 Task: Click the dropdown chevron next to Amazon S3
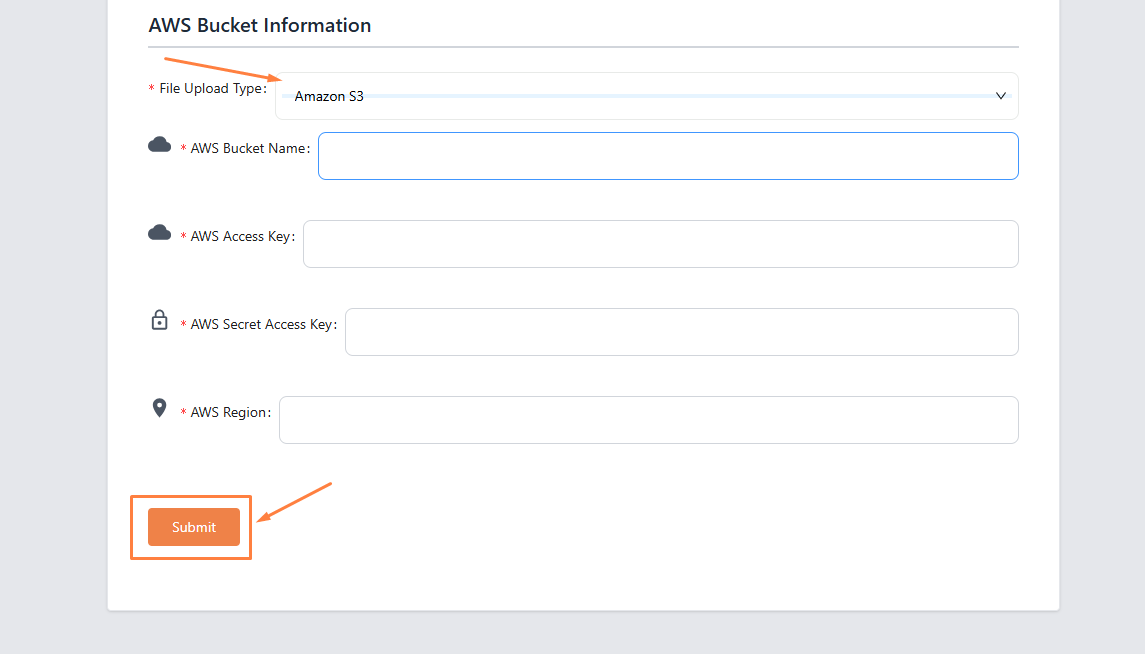point(1000,96)
